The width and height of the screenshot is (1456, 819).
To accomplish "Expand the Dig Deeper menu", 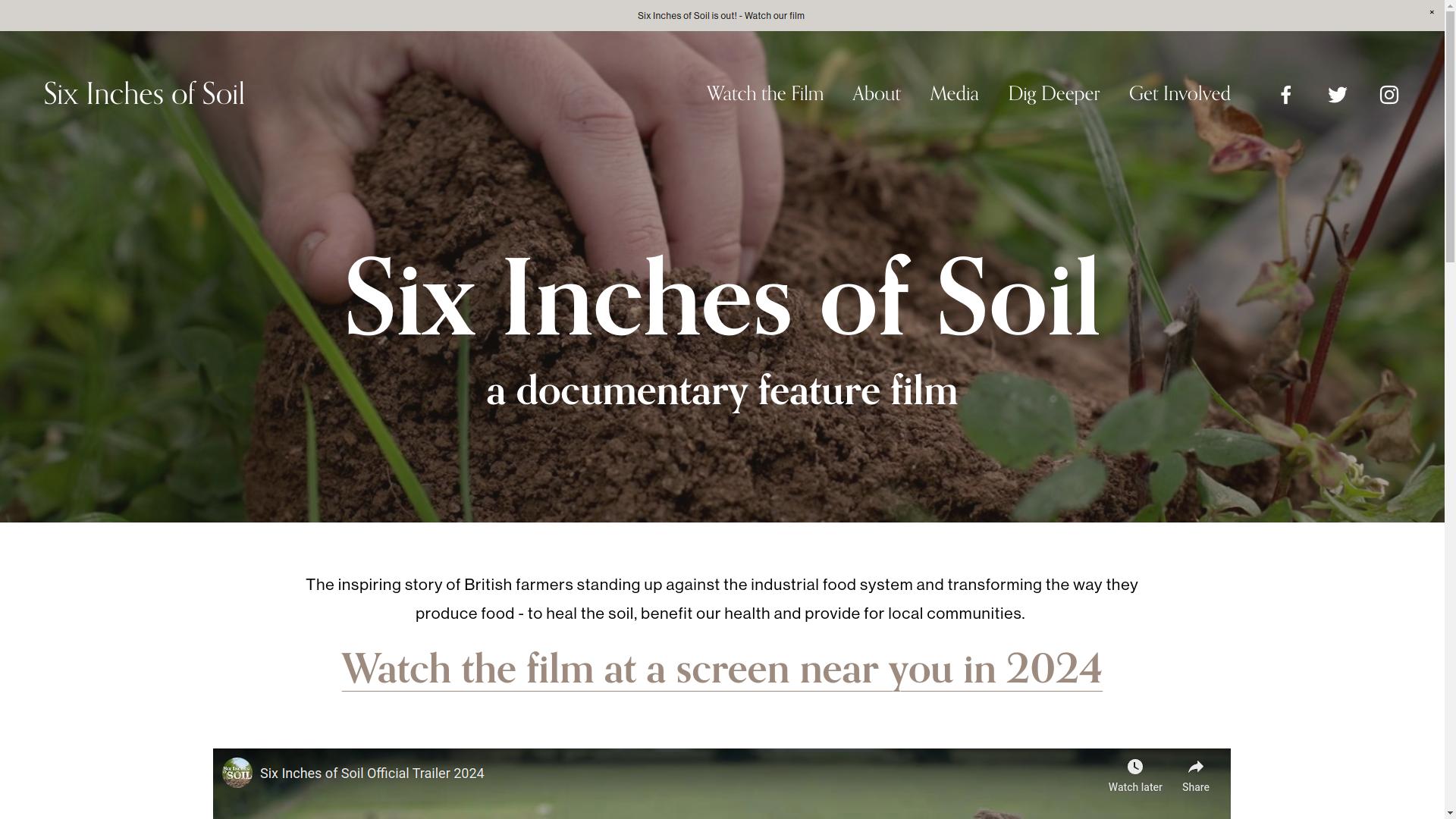I will pos(1053,94).
